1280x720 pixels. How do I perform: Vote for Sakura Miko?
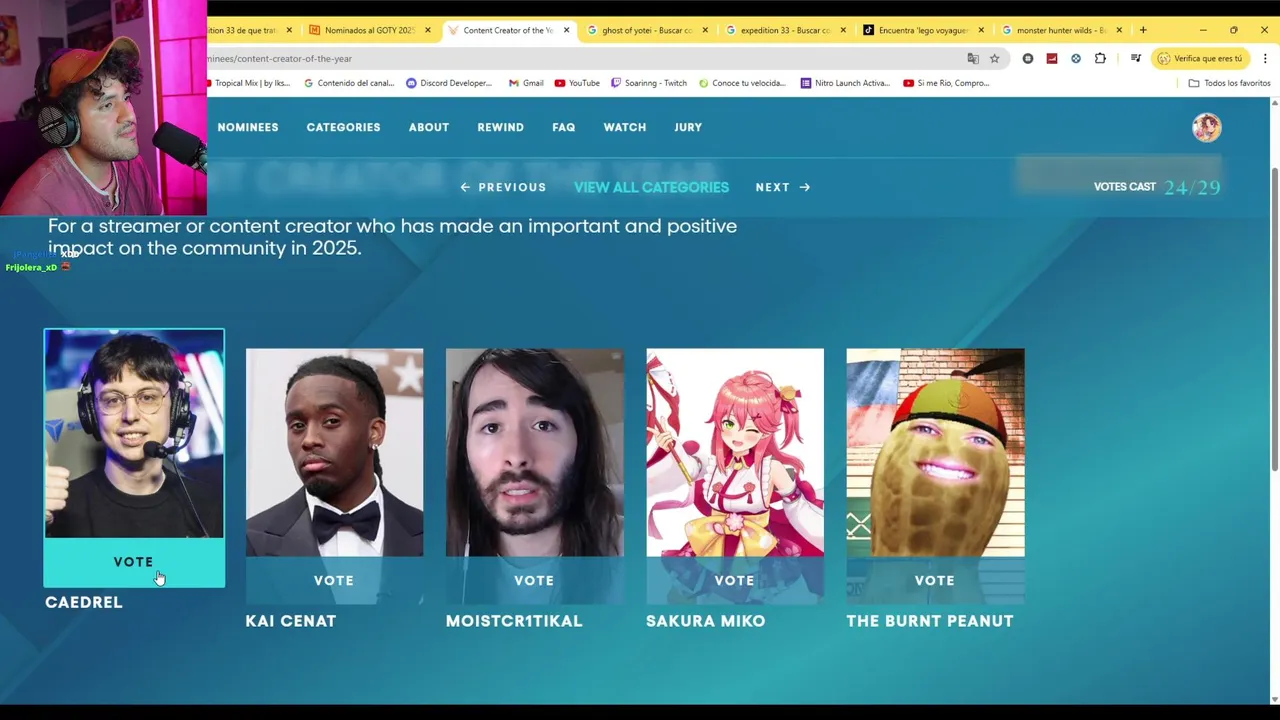pyautogui.click(x=734, y=580)
